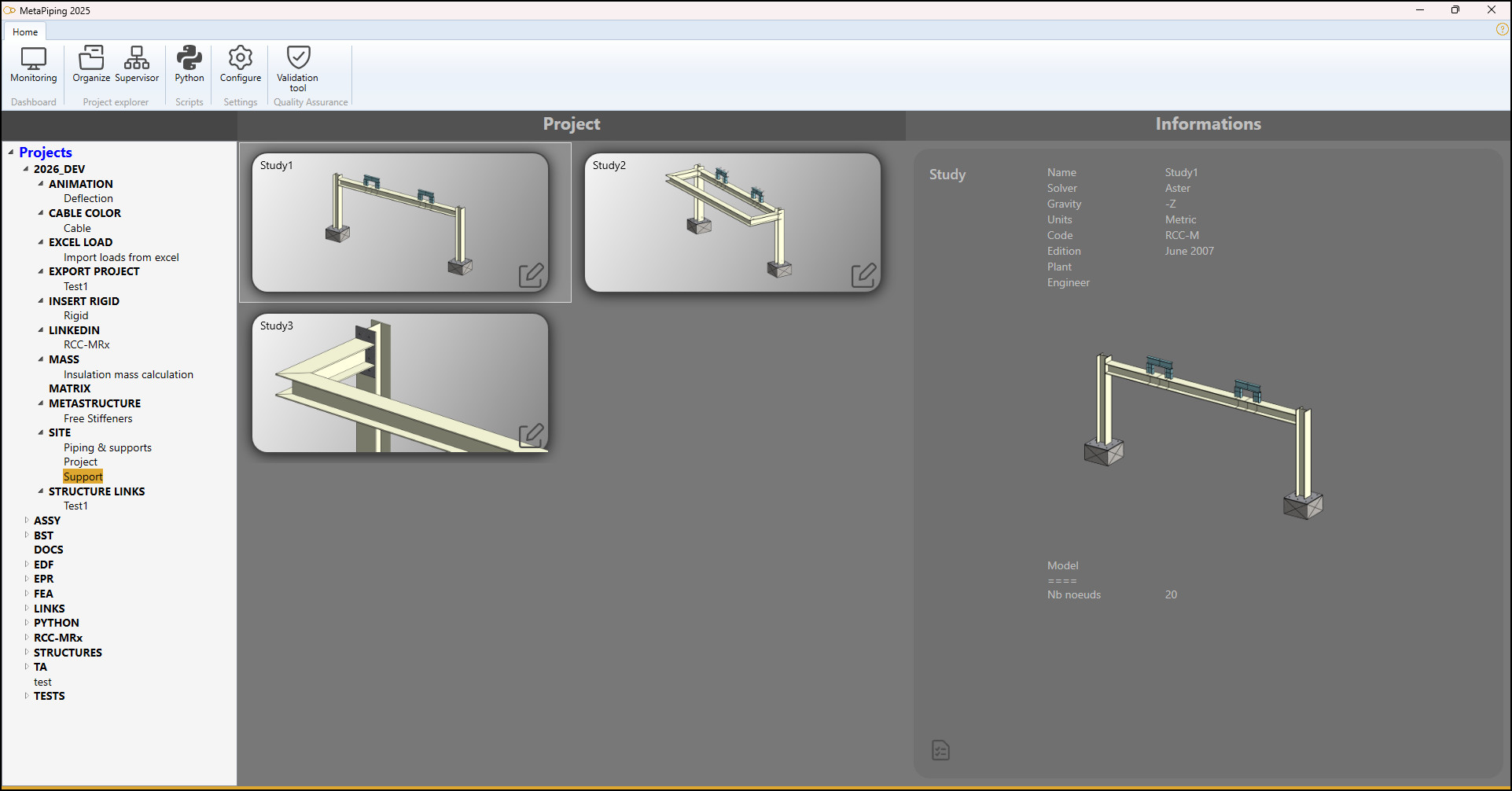
Task: Click the edit icon on Study2
Action: (x=863, y=275)
